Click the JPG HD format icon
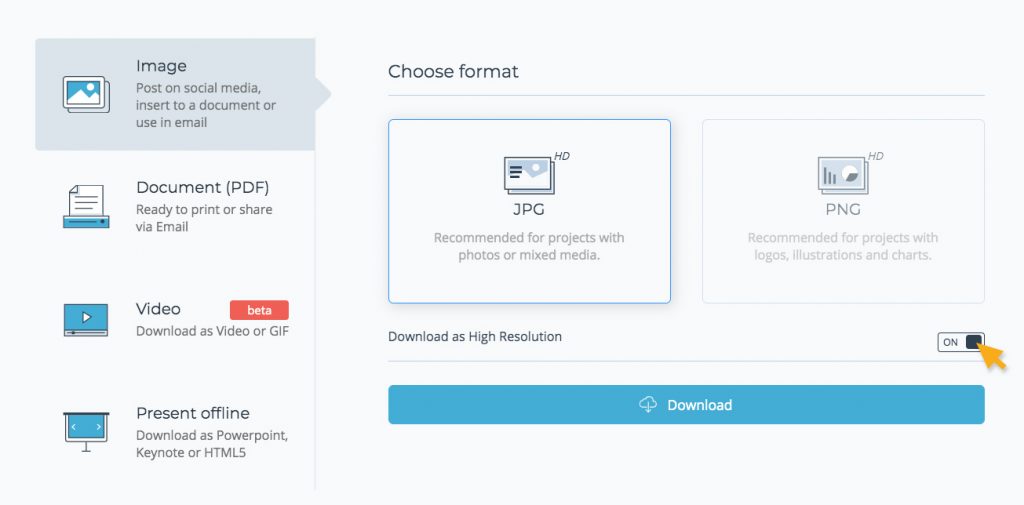Viewport: 1024px width, 505px height. coord(529,175)
